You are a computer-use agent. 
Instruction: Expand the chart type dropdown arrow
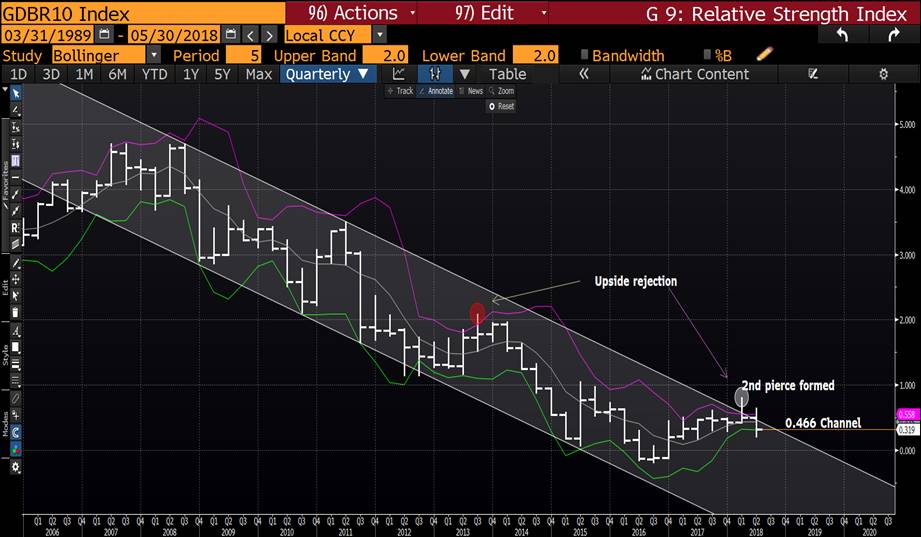point(465,74)
